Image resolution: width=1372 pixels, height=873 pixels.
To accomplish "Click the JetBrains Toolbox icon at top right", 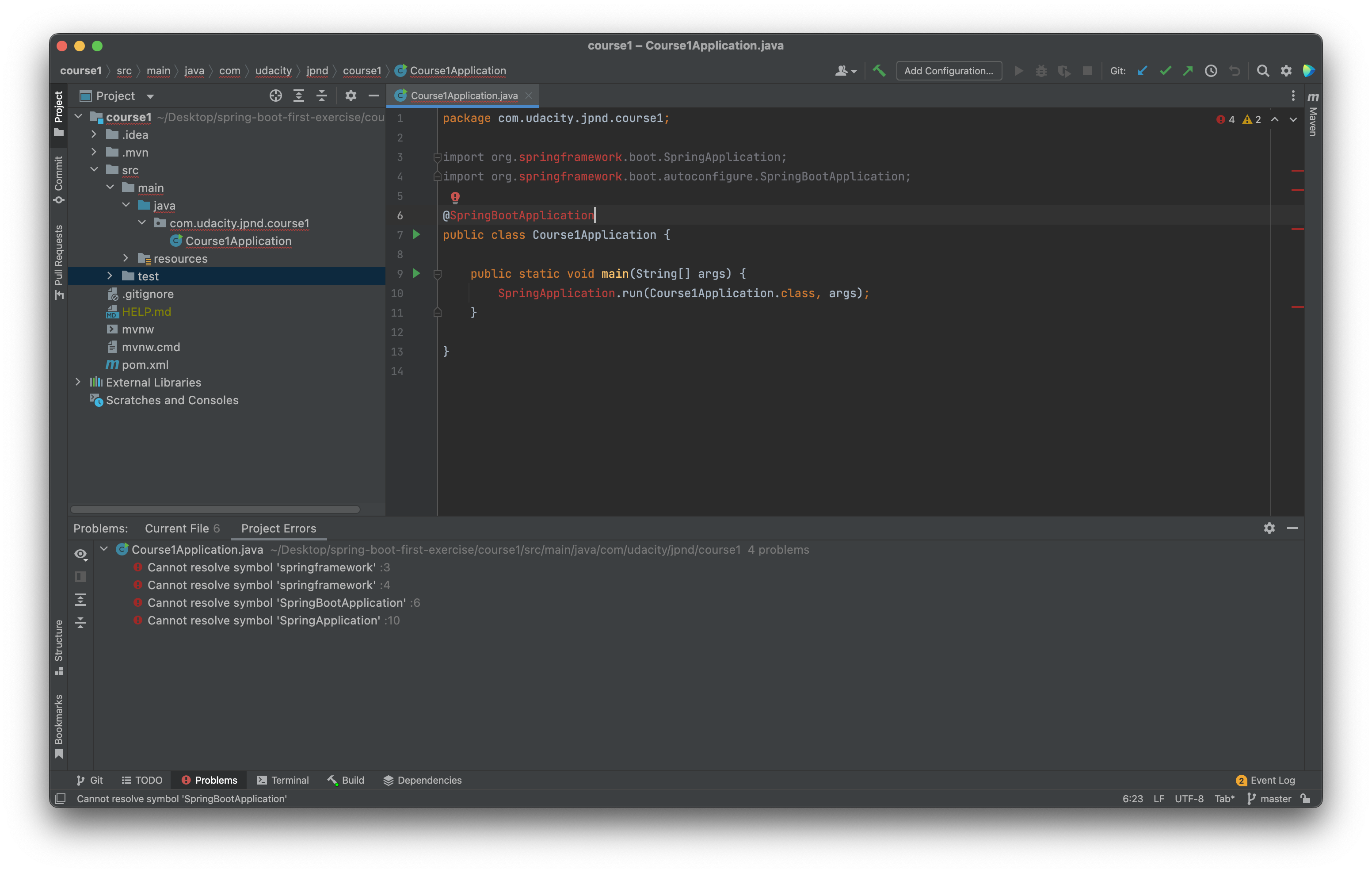I will 1309,71.
